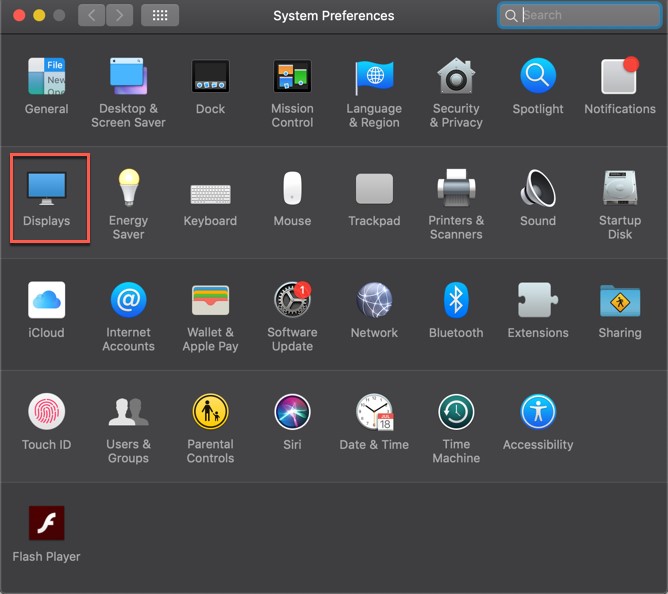Open Sharing preferences
The height and width of the screenshot is (594, 668).
pos(619,310)
